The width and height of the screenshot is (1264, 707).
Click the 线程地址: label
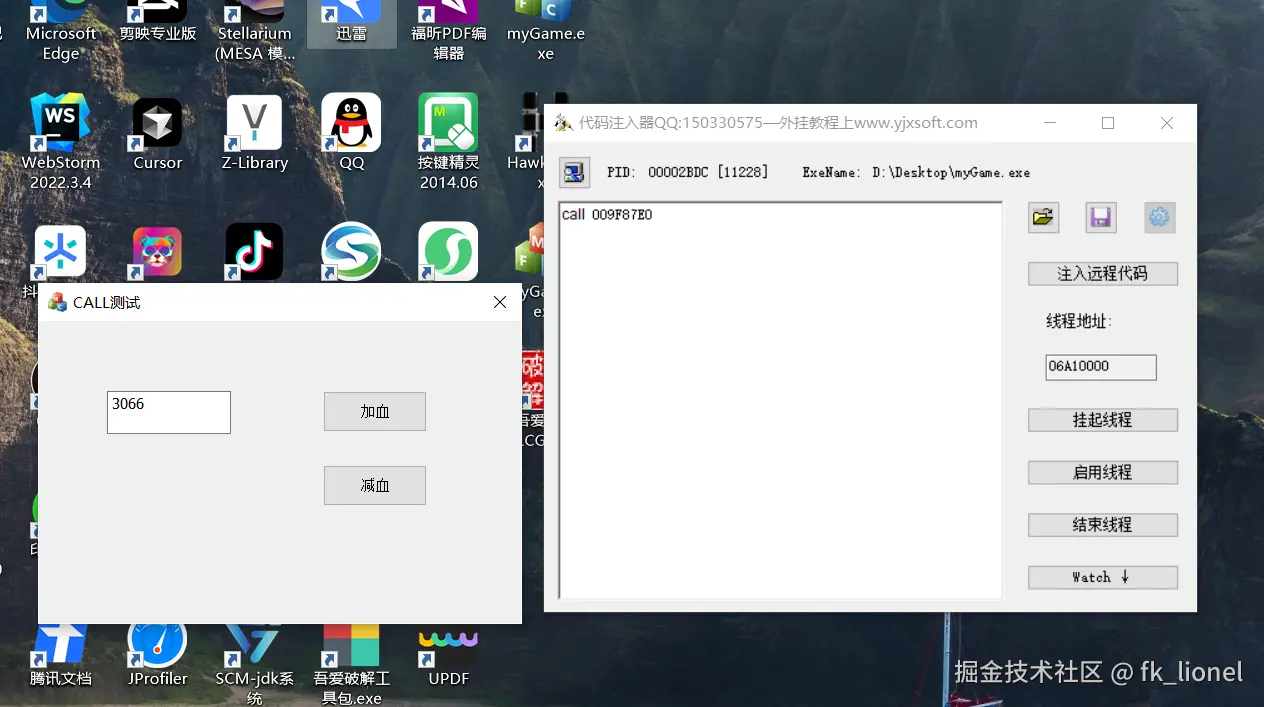point(1079,321)
